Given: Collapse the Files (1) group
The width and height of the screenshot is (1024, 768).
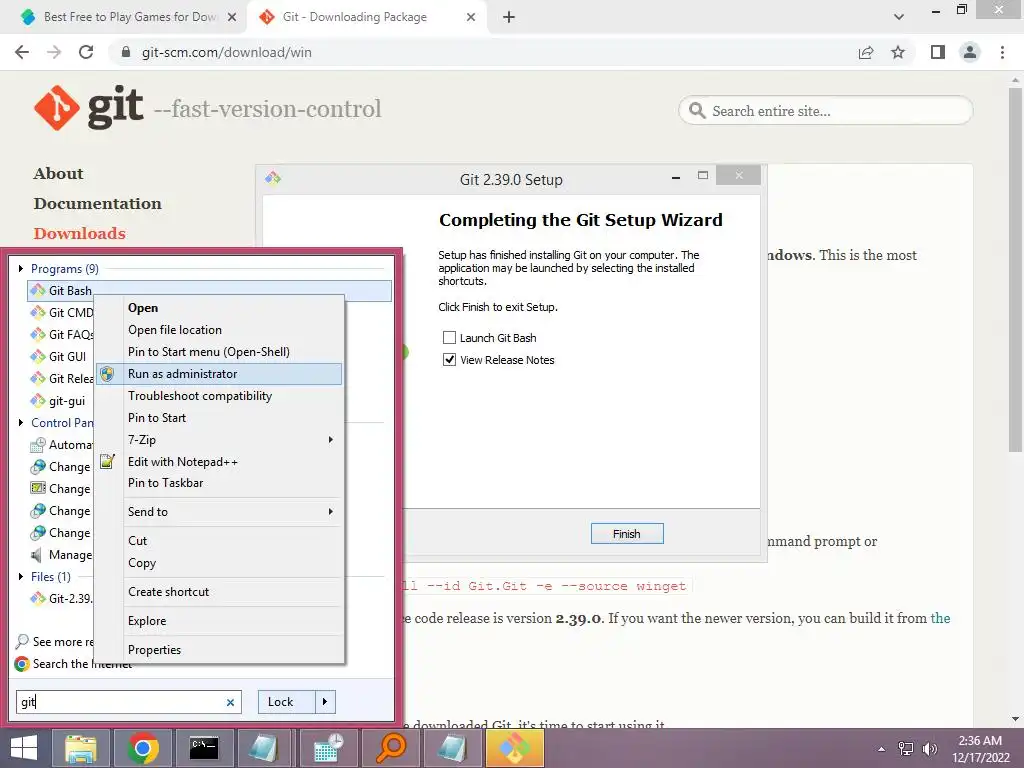Looking at the screenshot, I should 21,577.
